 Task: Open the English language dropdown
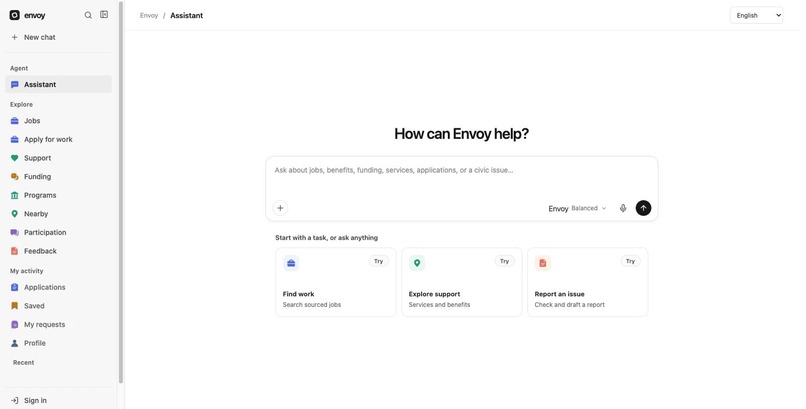[756, 15]
